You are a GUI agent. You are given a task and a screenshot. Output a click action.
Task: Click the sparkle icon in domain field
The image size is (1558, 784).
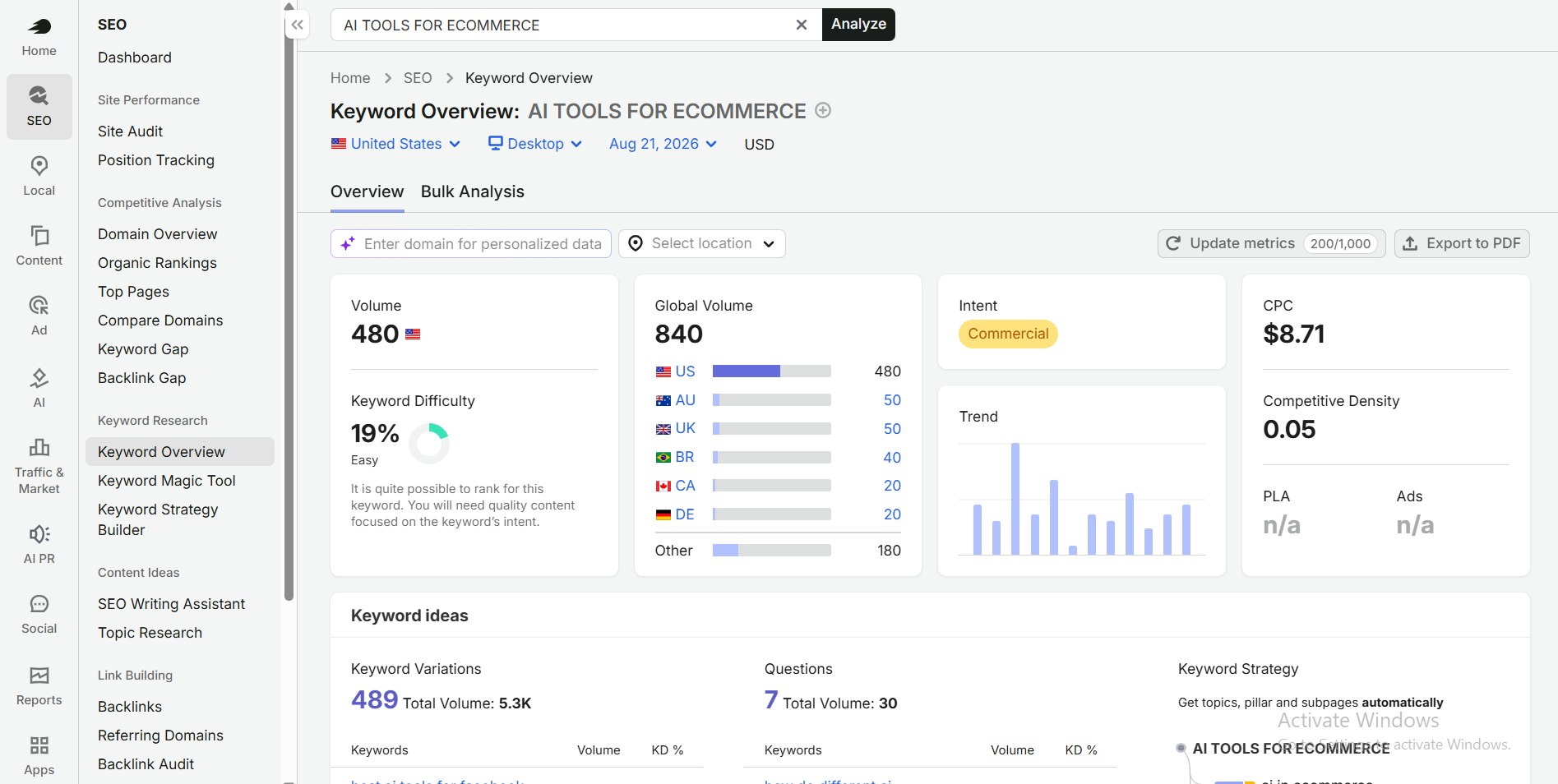(x=348, y=243)
